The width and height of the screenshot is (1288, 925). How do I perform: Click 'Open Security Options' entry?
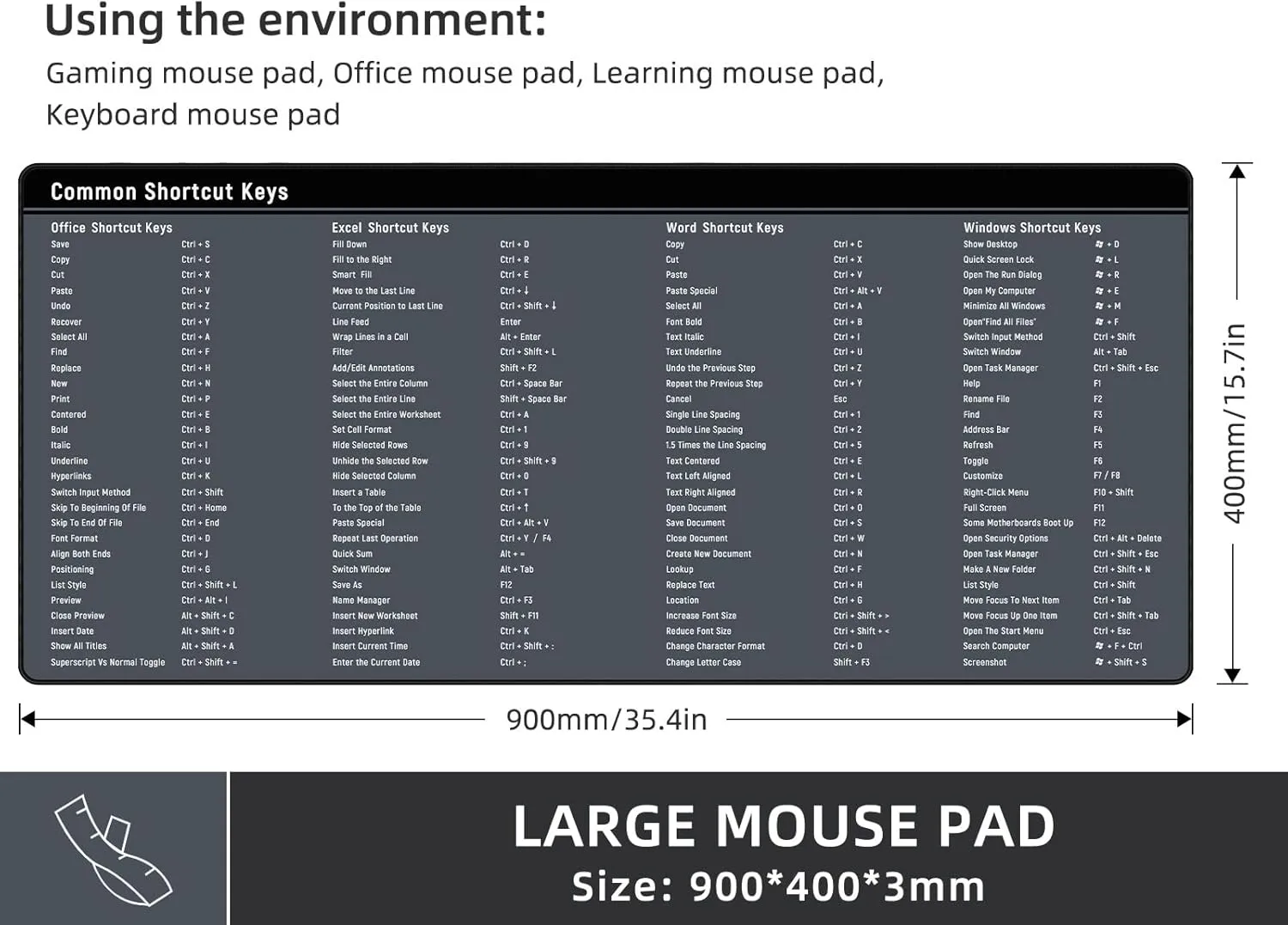[x=1005, y=539]
